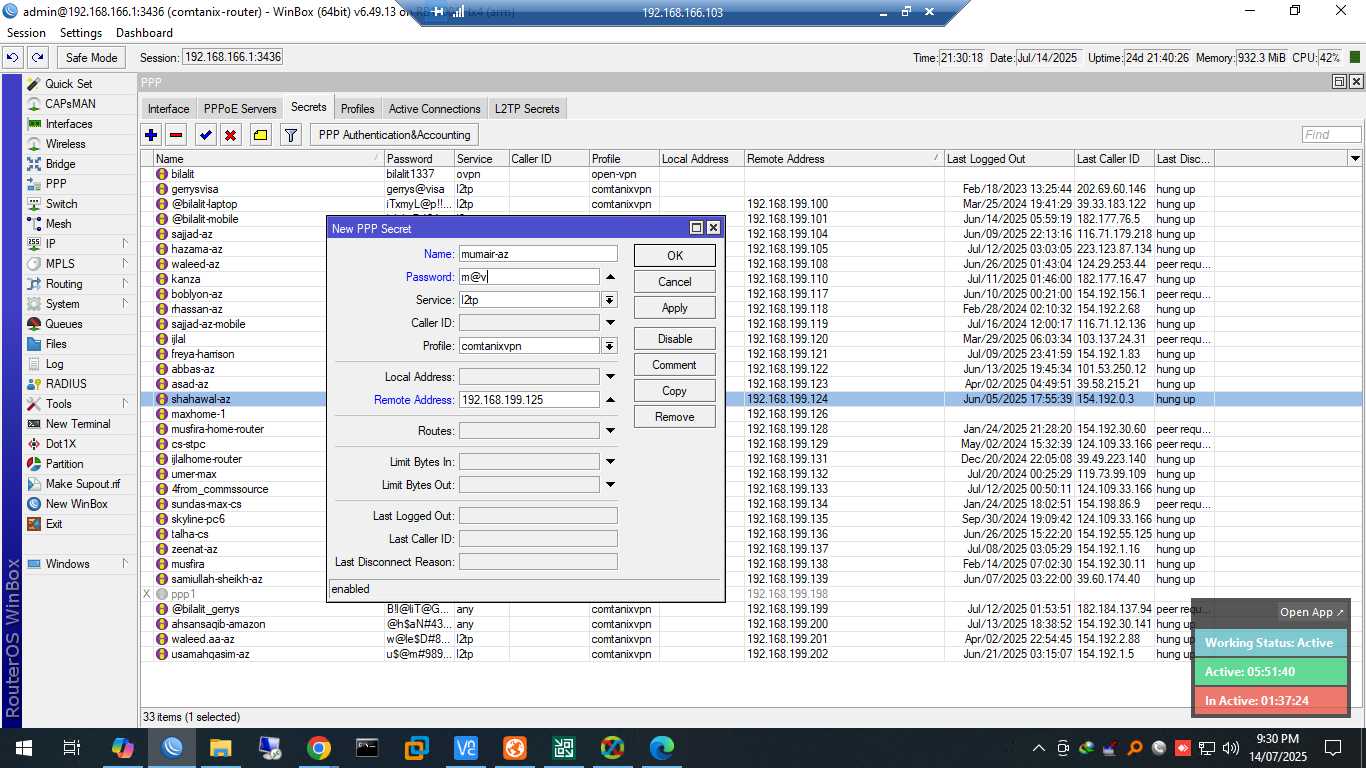Switch to the L2TP Secrets tab
1366x768 pixels.
pos(527,109)
